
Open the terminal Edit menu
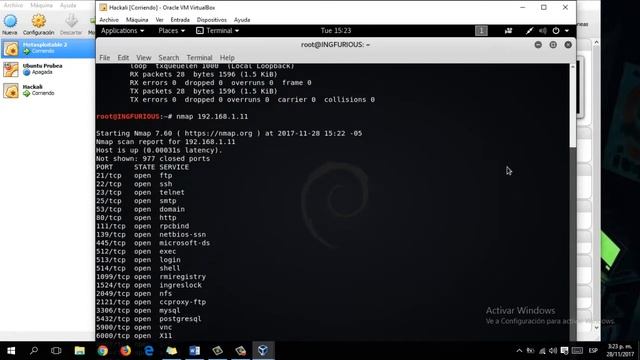[x=123, y=58]
